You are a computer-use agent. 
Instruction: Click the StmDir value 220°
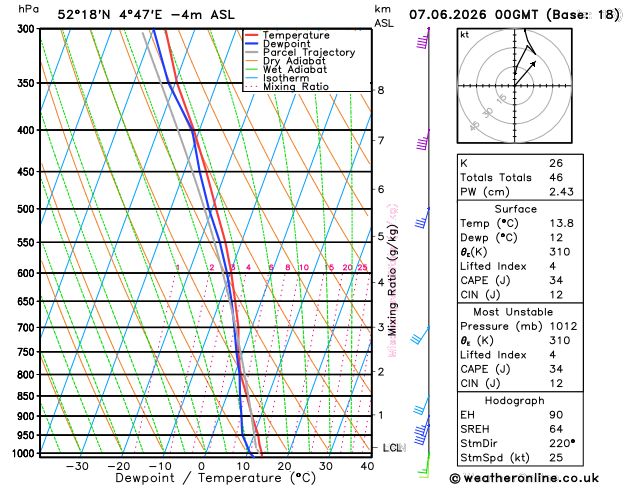[562, 443]
